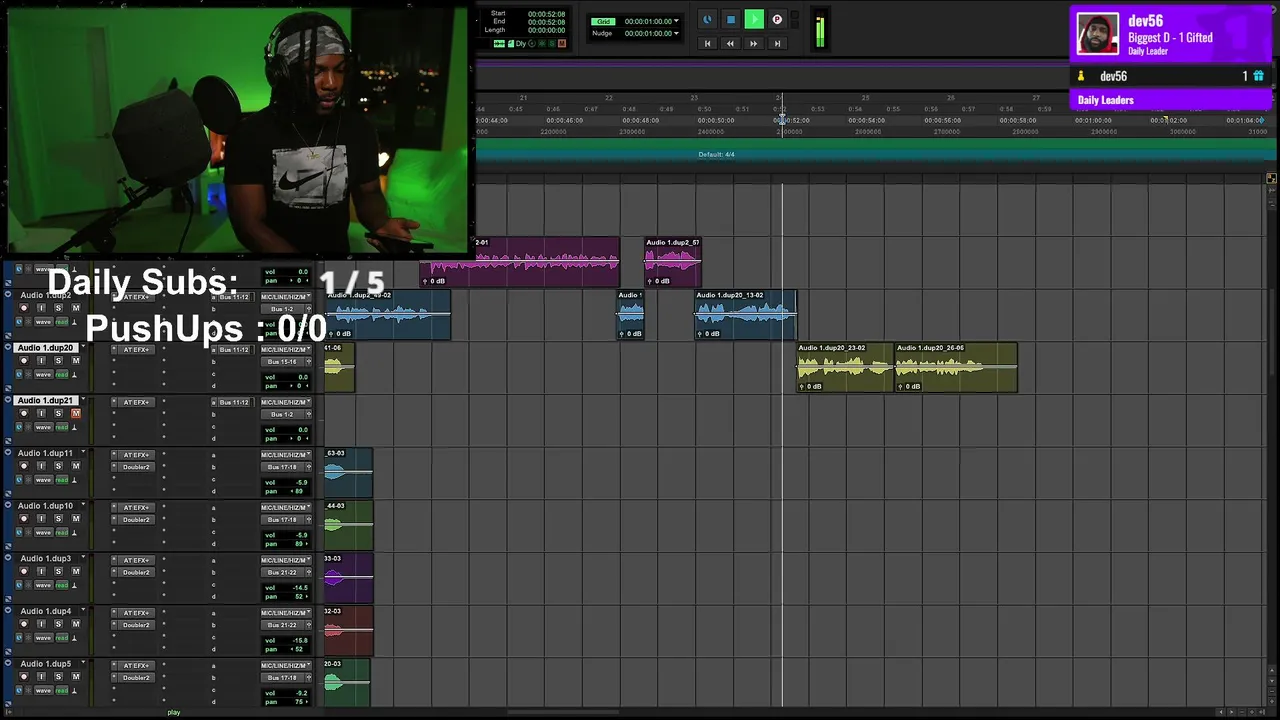
Task: Click the Rewind transport button
Action: point(730,43)
